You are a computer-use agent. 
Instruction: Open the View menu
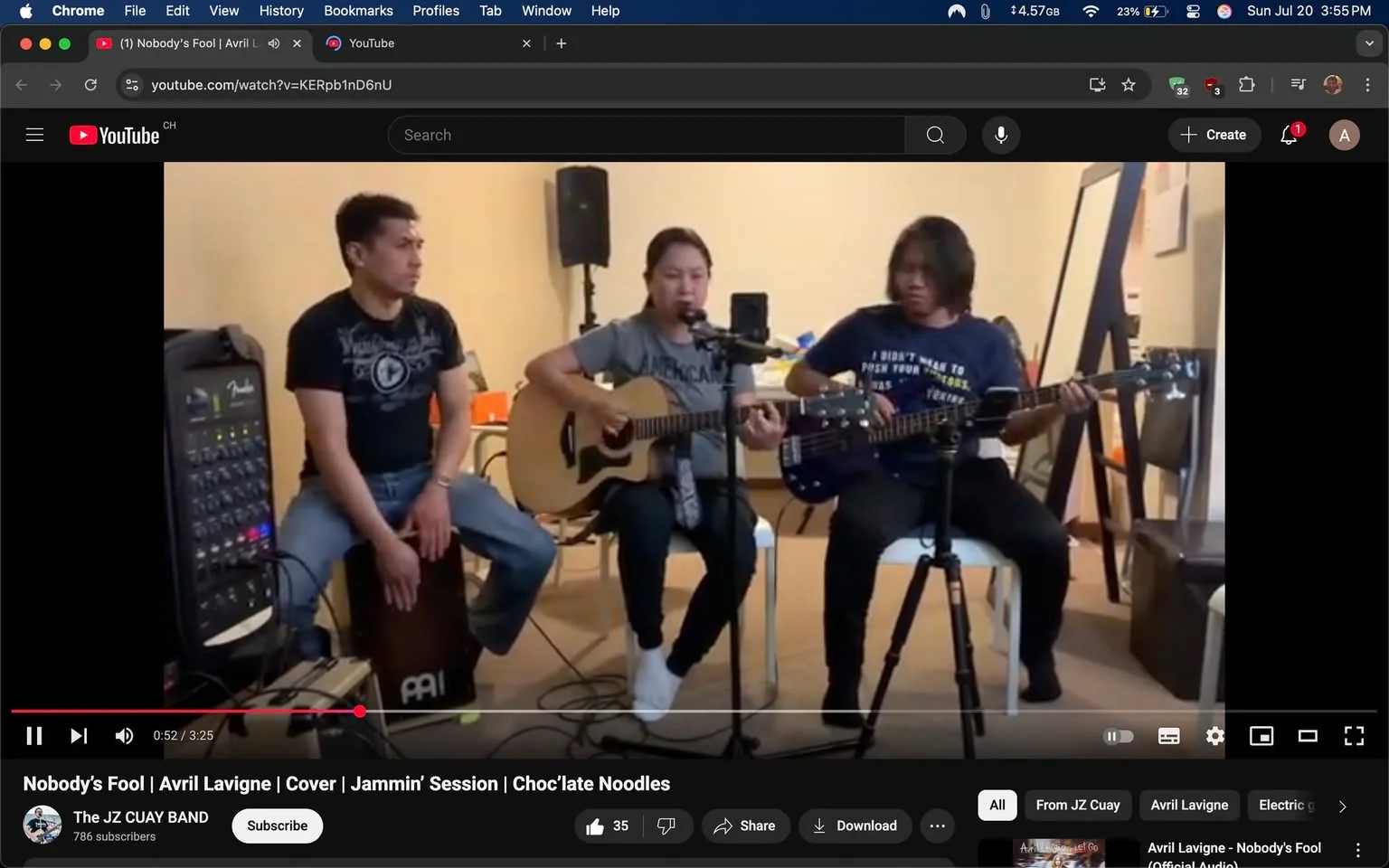click(223, 11)
